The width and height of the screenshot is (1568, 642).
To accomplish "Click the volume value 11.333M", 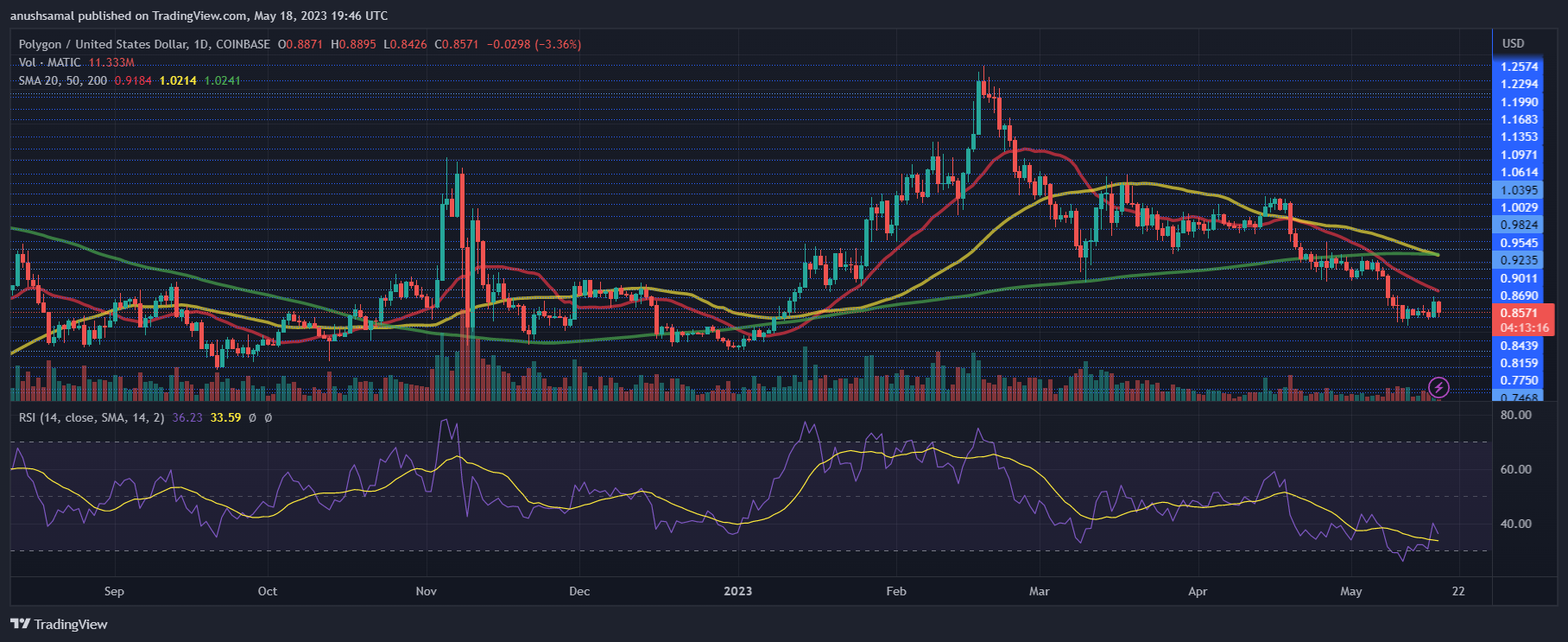I will 111,62.
